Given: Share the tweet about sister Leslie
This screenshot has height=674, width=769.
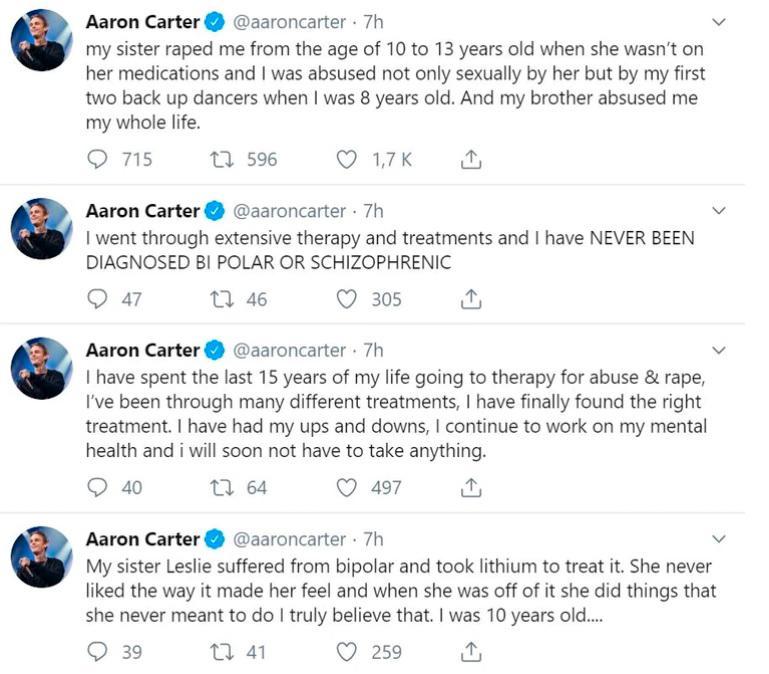Looking at the screenshot, I should click(472, 652).
